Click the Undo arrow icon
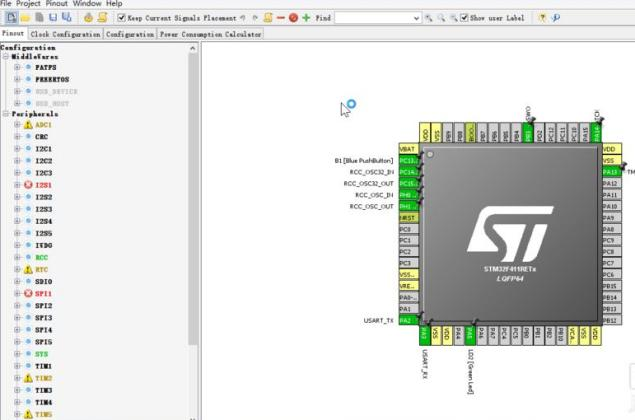 (243, 18)
